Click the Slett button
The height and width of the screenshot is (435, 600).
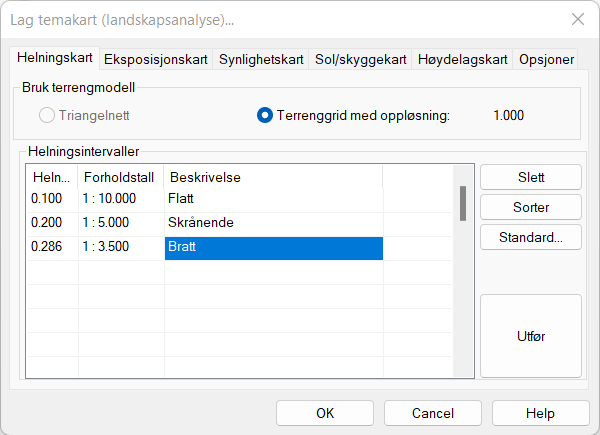tap(531, 177)
